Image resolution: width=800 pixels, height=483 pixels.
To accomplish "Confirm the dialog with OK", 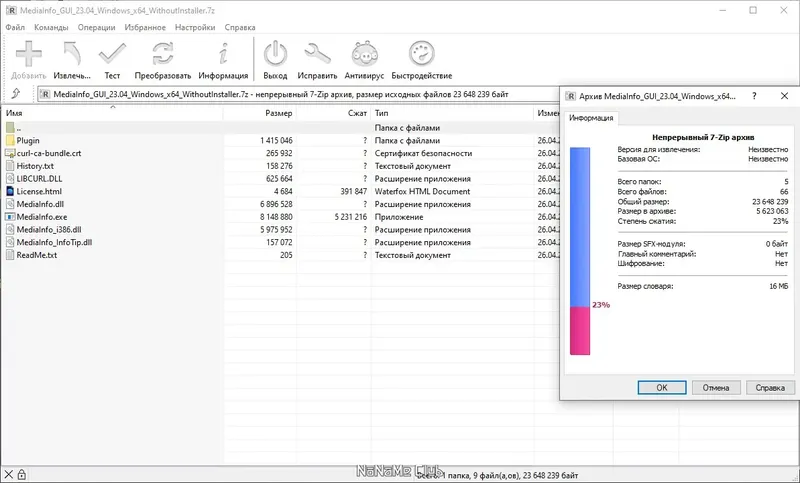I will pos(662,388).
